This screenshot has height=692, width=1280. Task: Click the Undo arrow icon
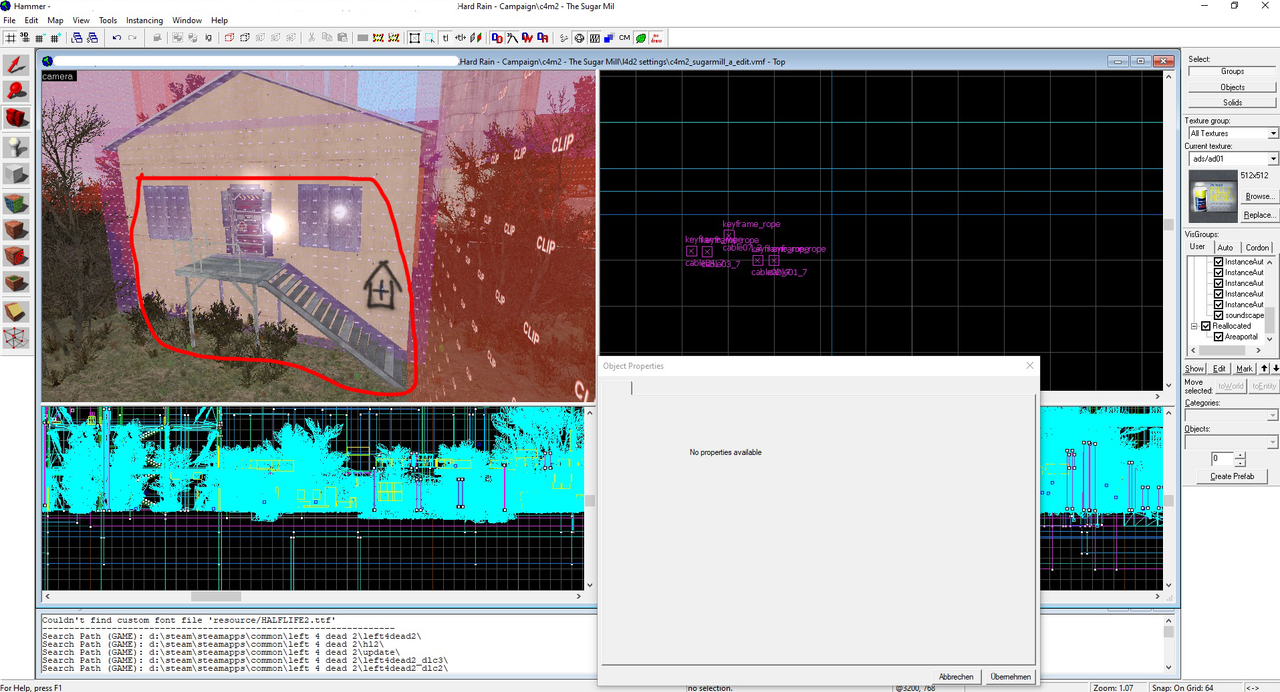click(x=117, y=38)
